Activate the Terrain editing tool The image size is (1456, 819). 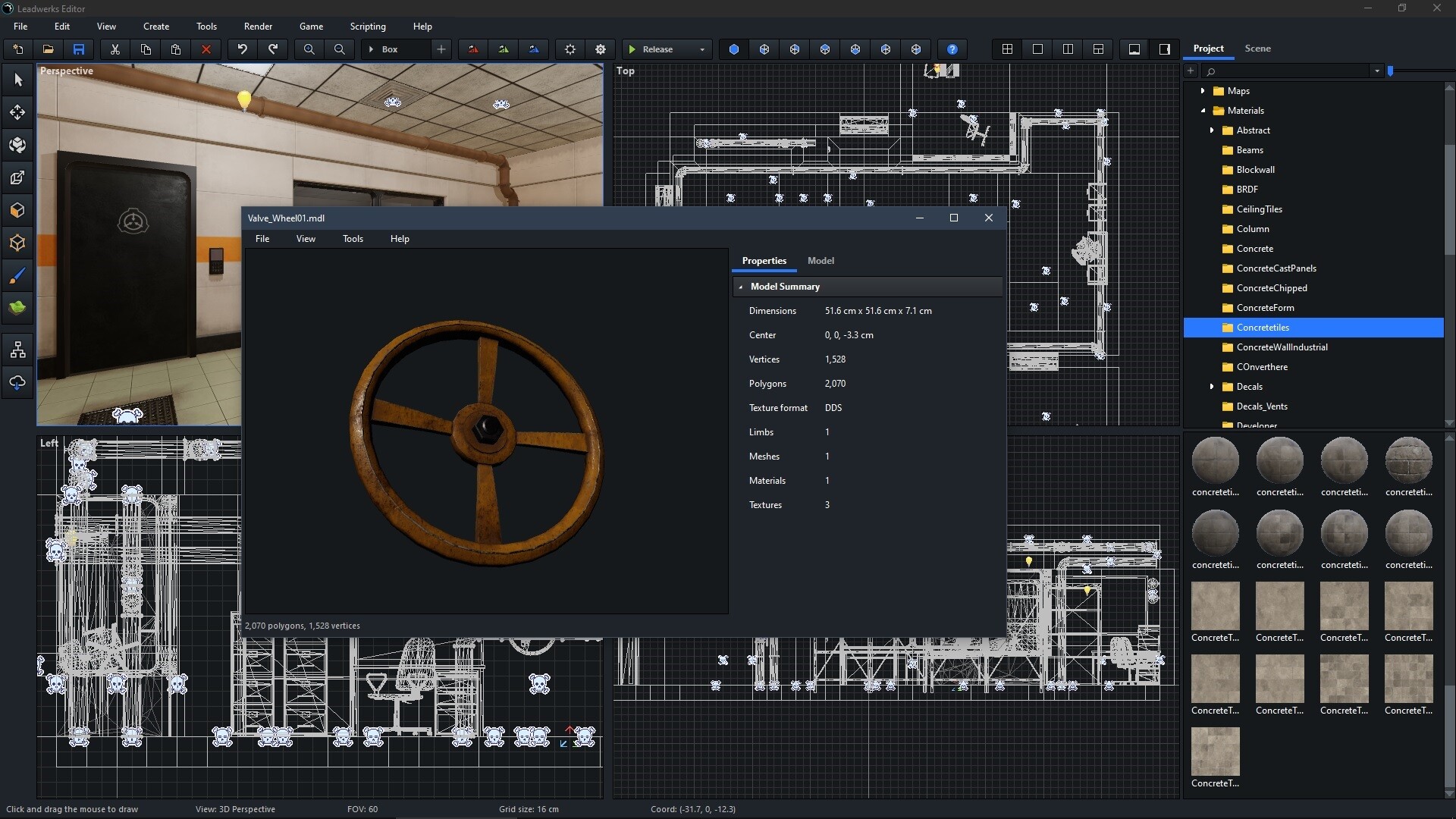[17, 307]
